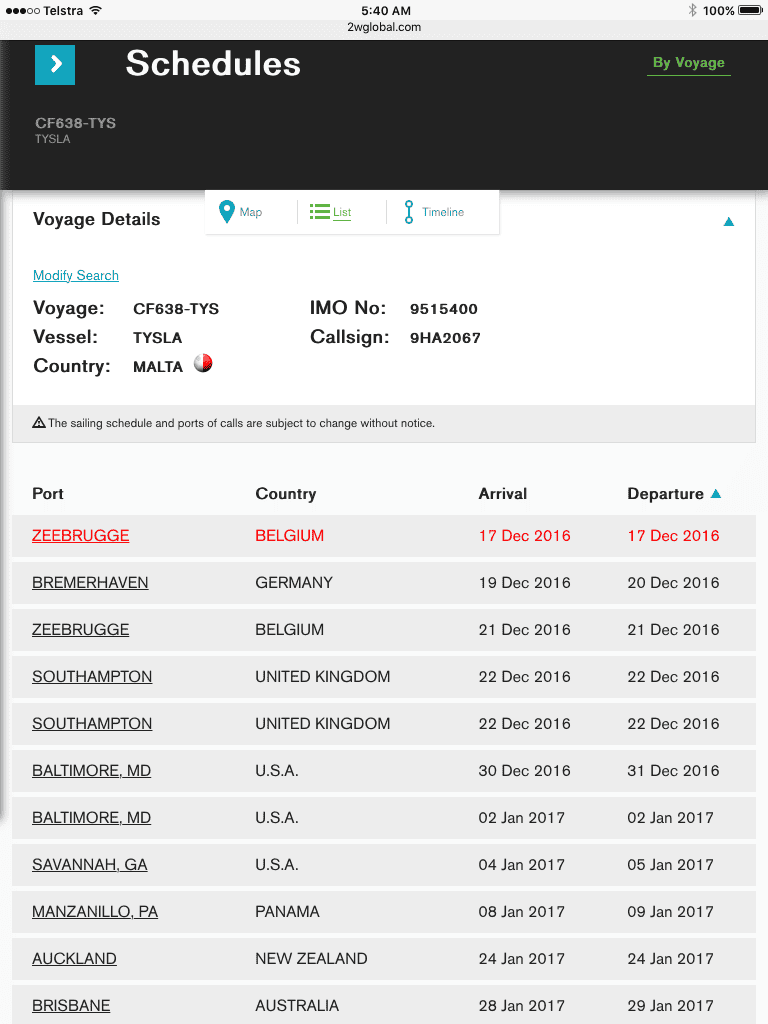This screenshot has width=768, height=1024.
Task: Click the AUSTRALIA country cell
Action: [x=297, y=1006]
